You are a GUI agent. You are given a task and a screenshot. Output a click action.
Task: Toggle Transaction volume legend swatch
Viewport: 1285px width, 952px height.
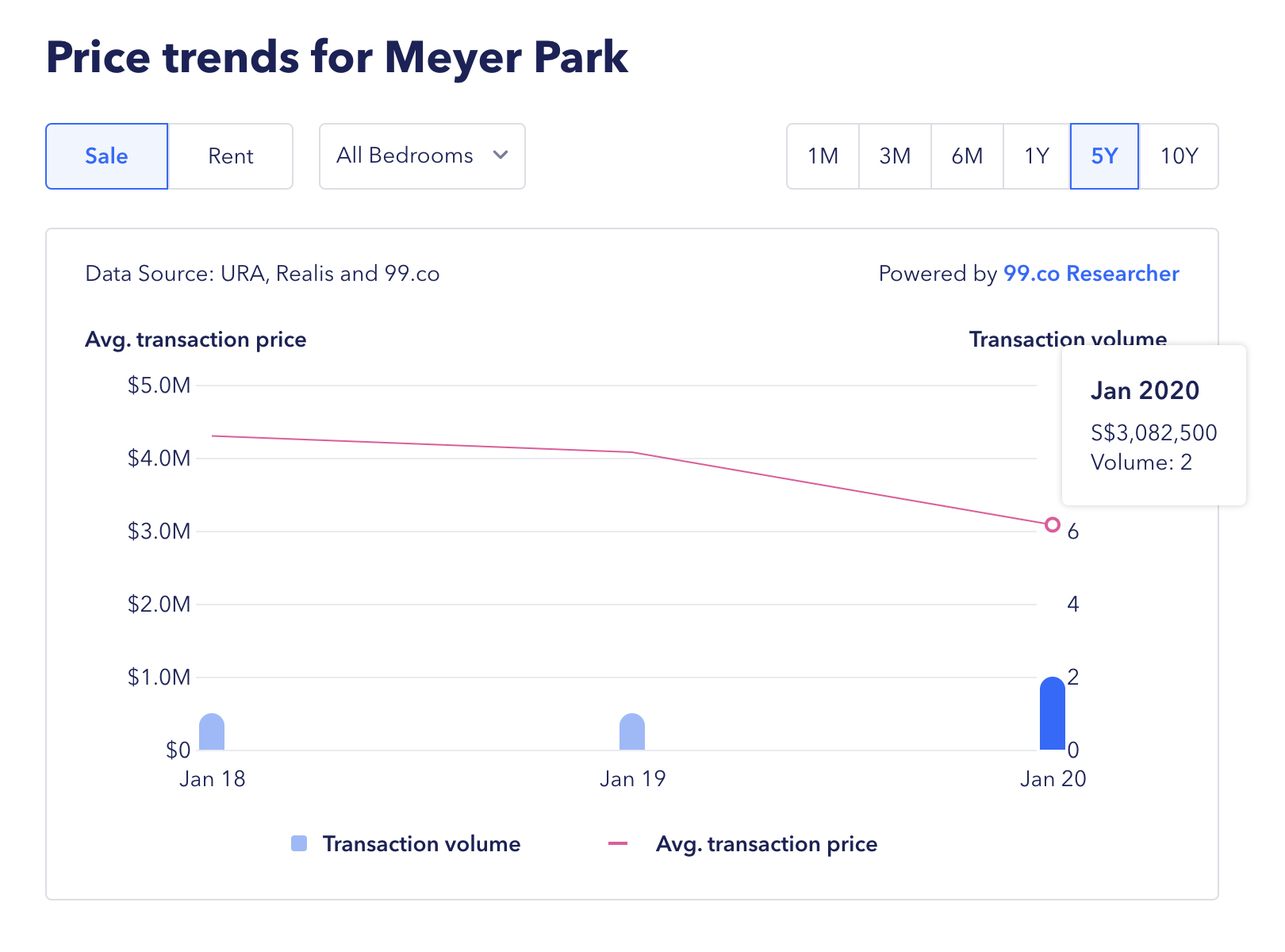point(299,844)
